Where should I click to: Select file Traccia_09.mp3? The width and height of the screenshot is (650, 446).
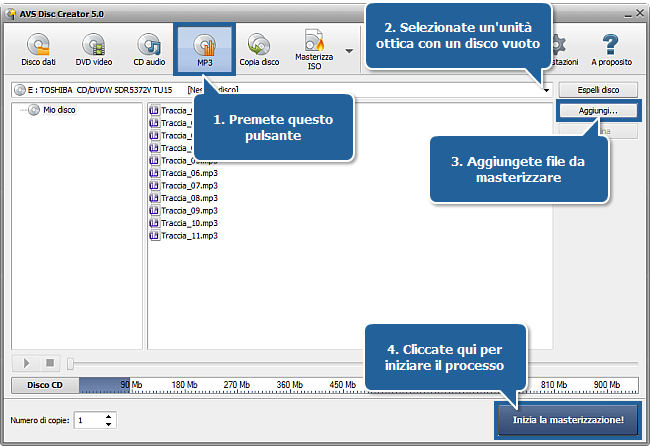coord(189,211)
